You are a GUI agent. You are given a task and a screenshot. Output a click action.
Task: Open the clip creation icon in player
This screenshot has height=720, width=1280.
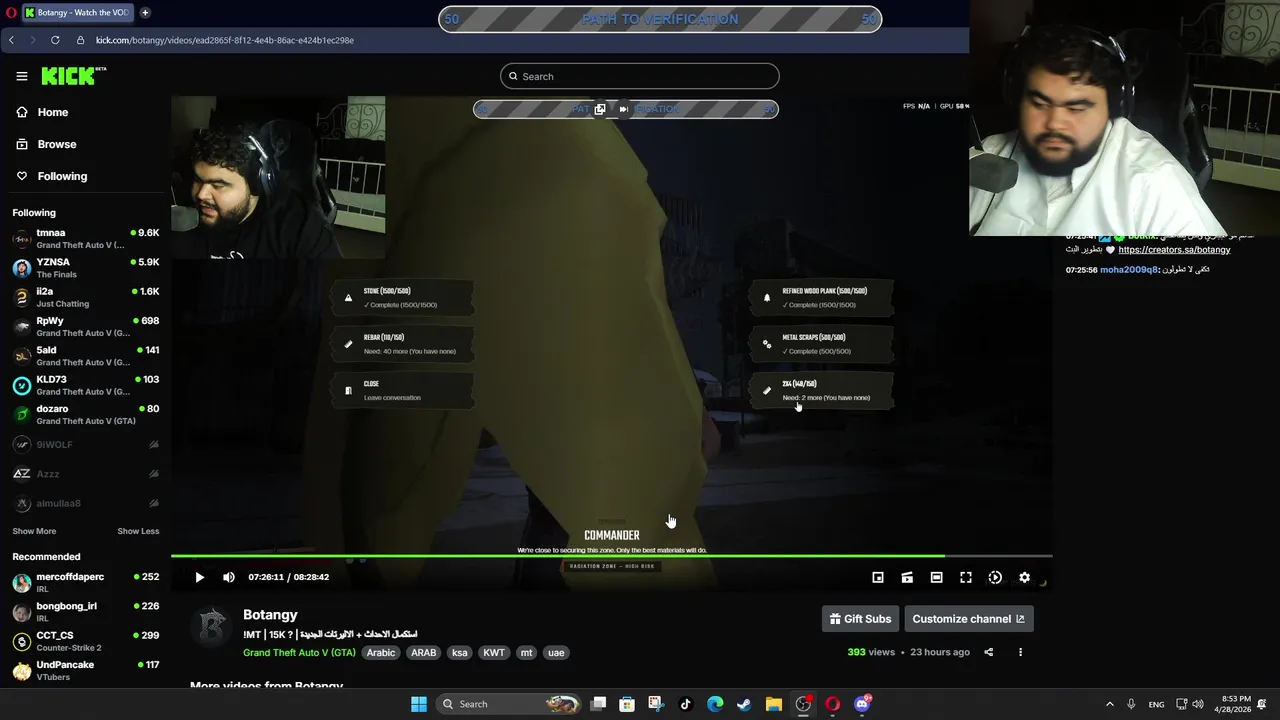[907, 577]
